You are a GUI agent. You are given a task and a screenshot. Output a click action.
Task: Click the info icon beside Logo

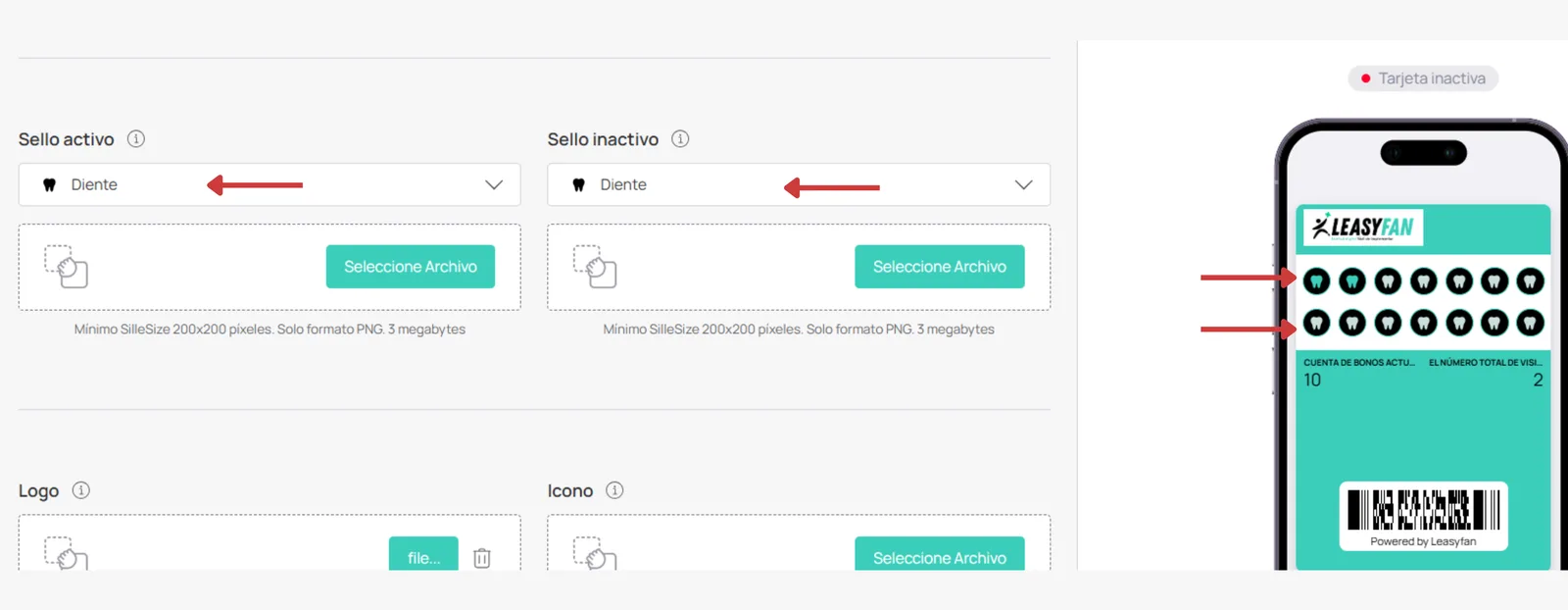pos(81,490)
